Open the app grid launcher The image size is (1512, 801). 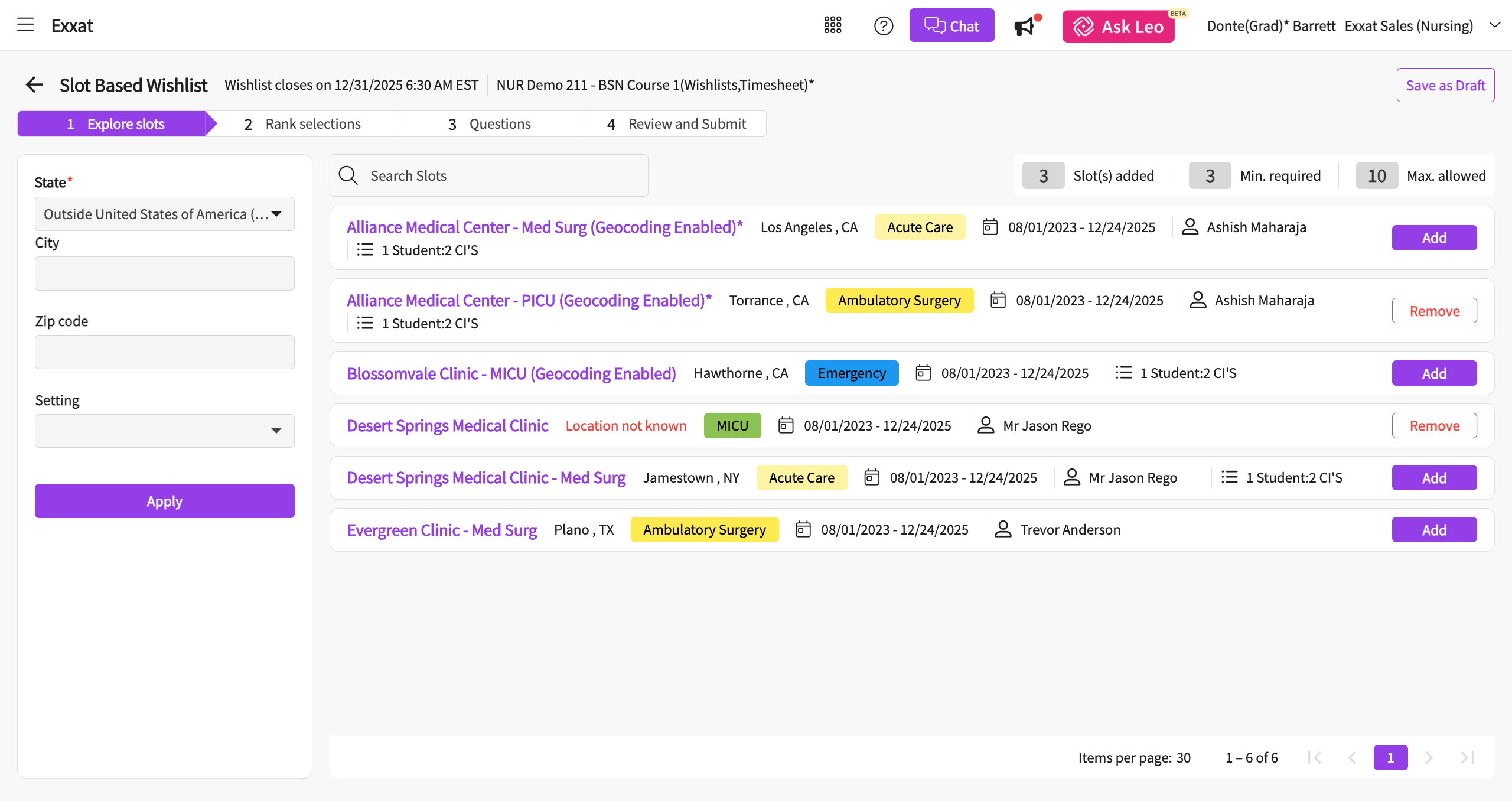point(833,25)
